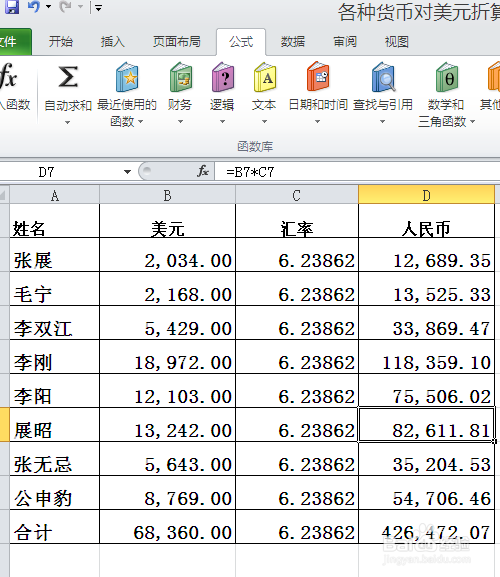
Task: Select the cell containing 毛宁
Action: coord(54,289)
